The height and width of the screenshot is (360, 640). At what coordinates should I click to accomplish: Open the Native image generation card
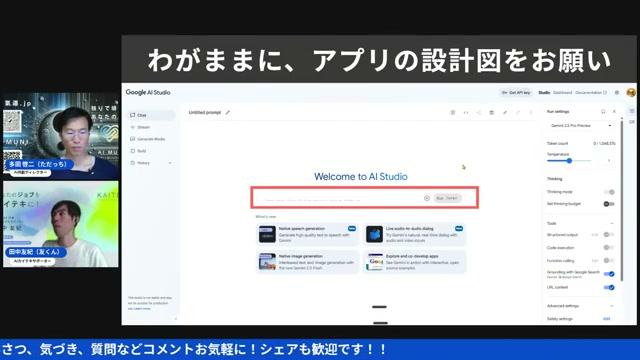[x=308, y=262]
